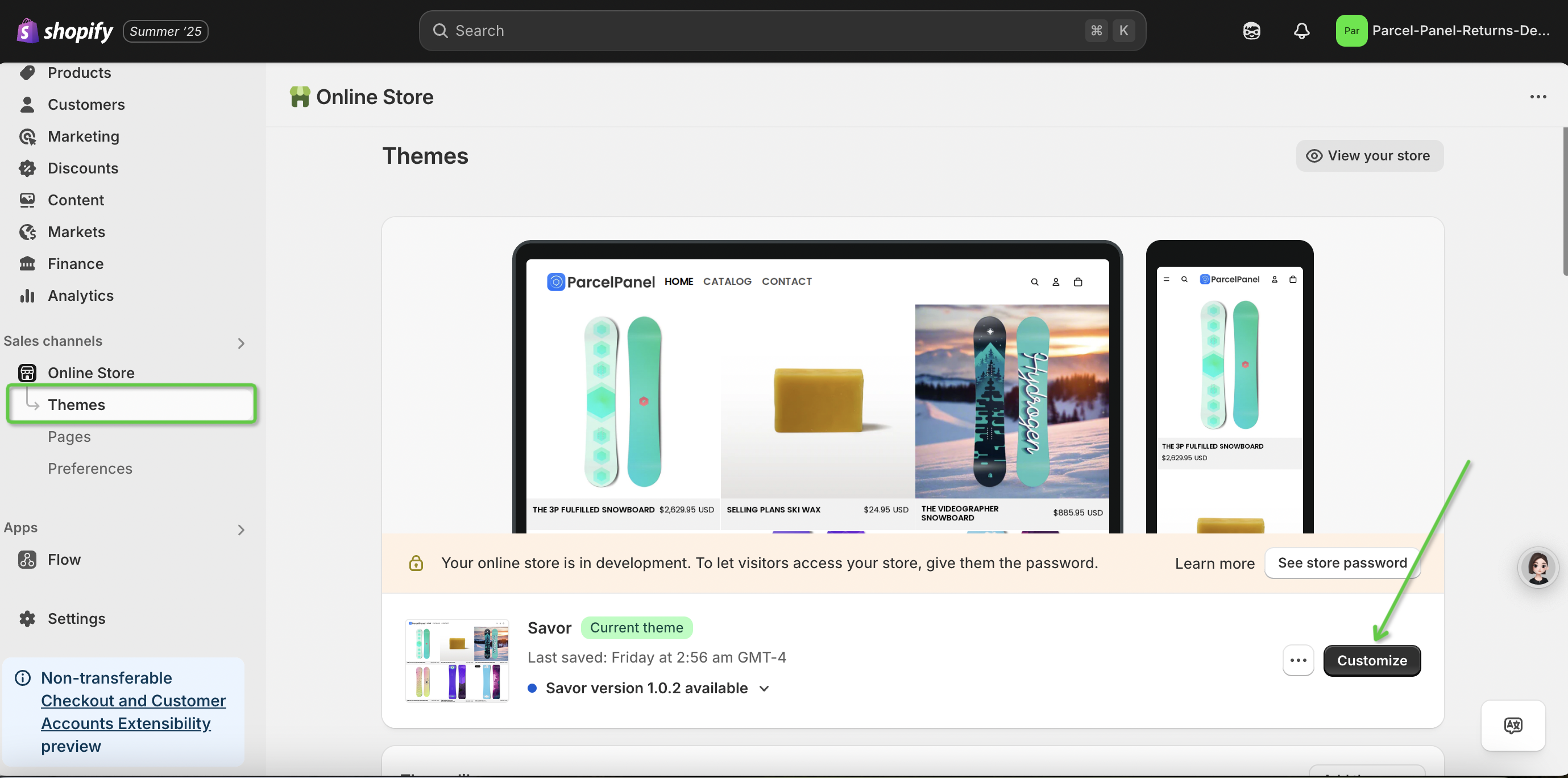Open Preferences under Online Store
1568x778 pixels.
coord(89,468)
